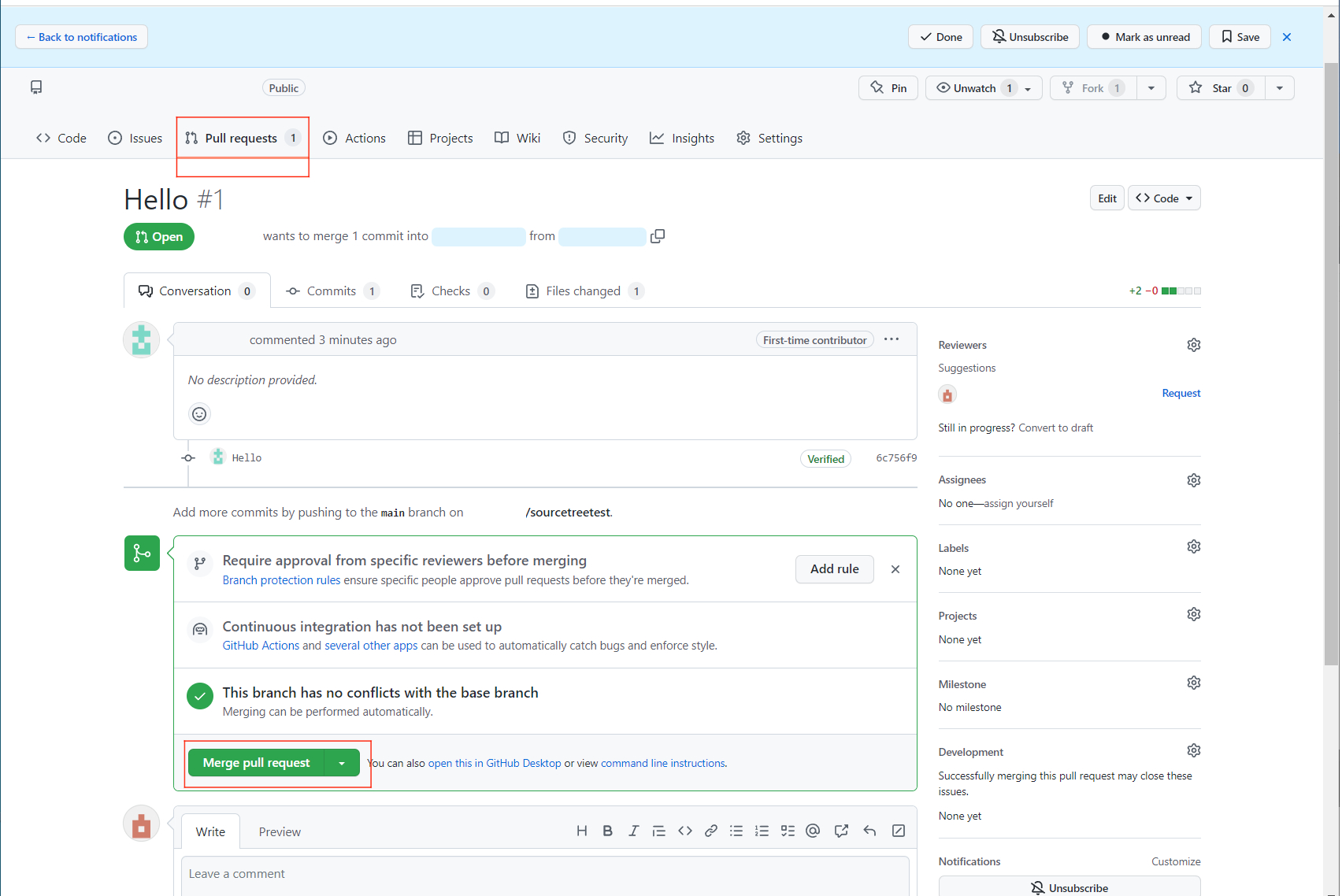The width and height of the screenshot is (1342, 896).
Task: Close the notification banner with X
Action: click(1287, 37)
